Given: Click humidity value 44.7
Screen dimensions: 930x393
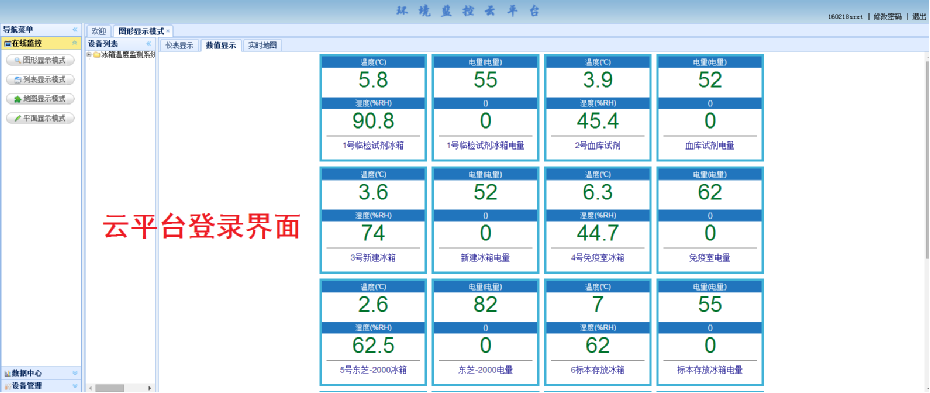Looking at the screenshot, I should (597, 234).
